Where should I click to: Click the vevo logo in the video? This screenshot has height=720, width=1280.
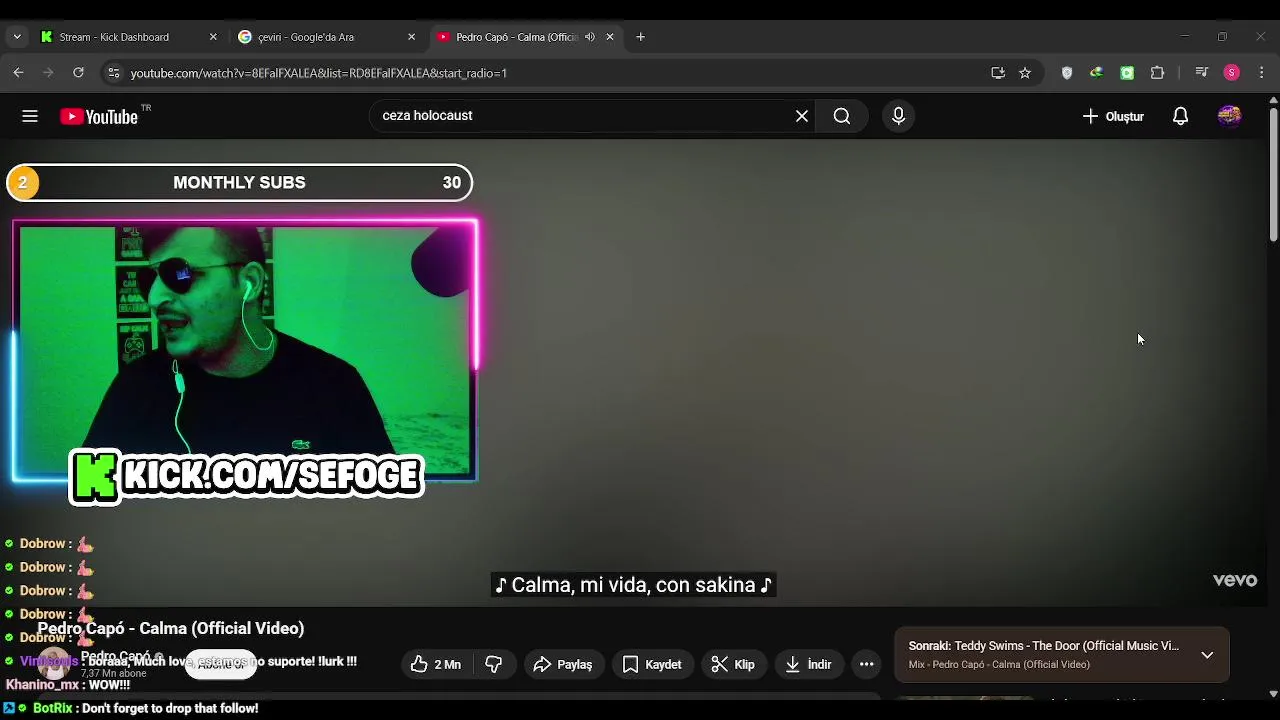(1235, 580)
